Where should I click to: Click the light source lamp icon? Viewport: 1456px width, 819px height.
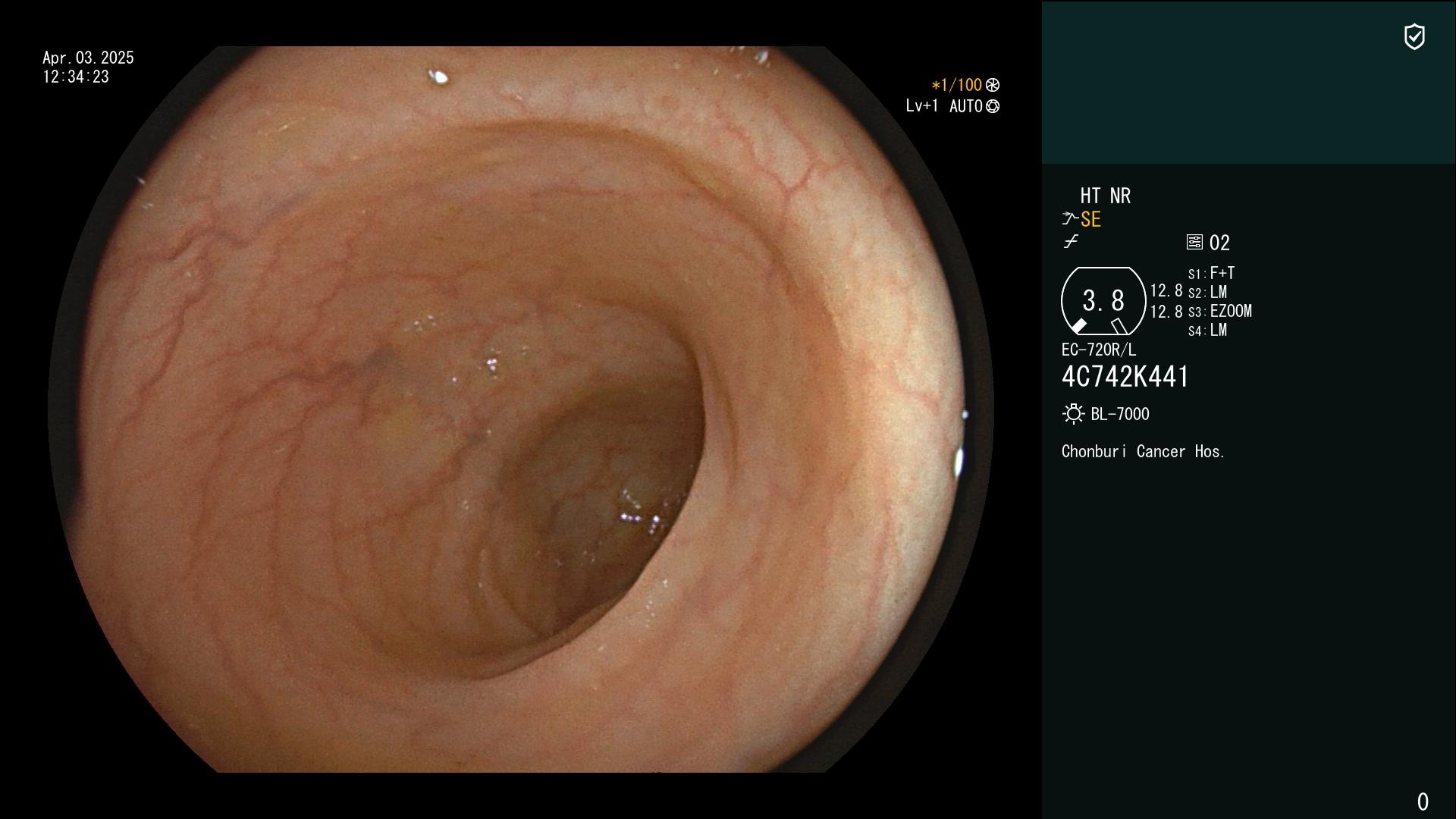(x=1073, y=414)
